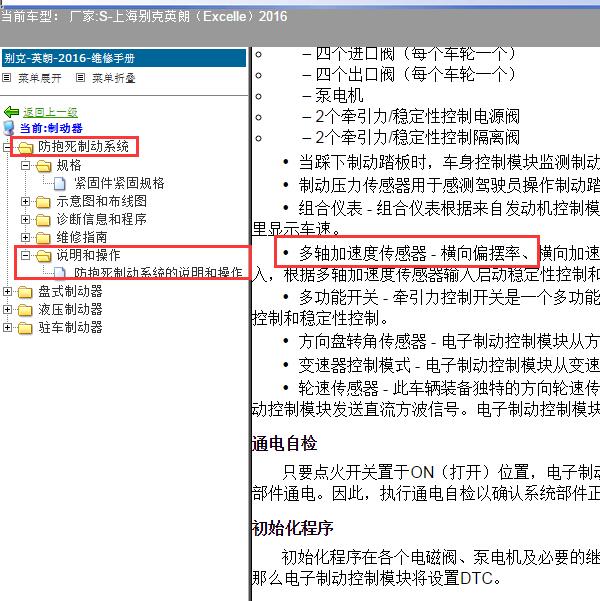This screenshot has width=600, height=601.
Task: Click the 泵电机 list line
Action: click(333, 96)
